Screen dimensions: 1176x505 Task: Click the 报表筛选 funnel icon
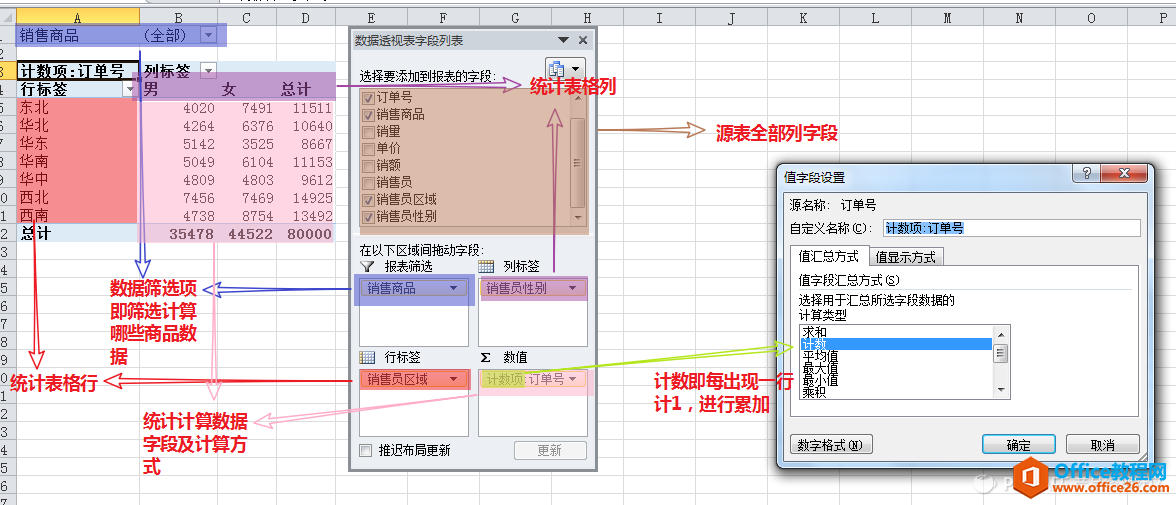coord(367,266)
